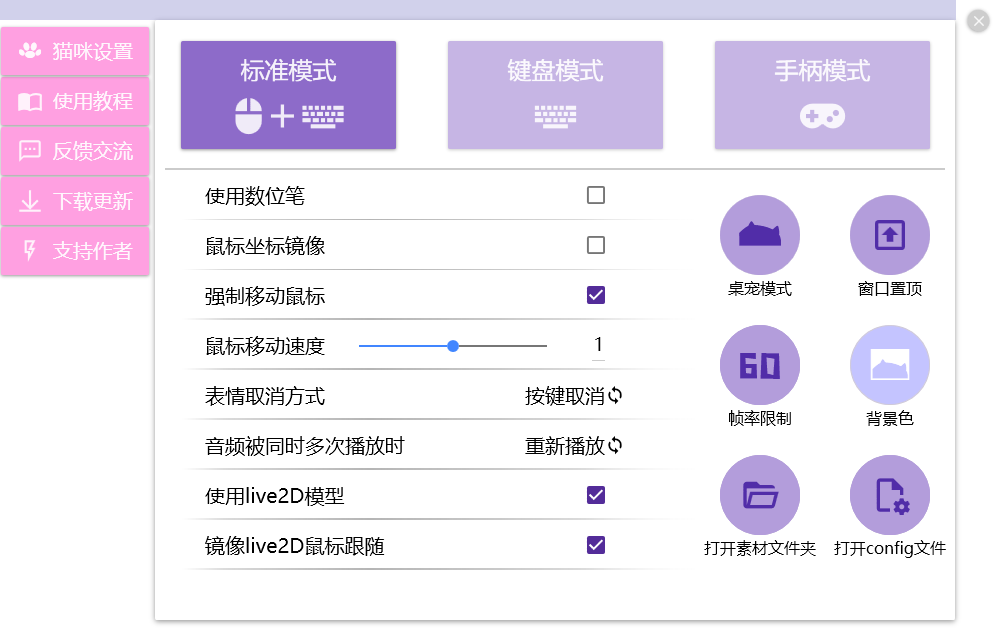Viewport: 1000px width, 630px height.
Task: Switch to 键盘模式 keyboard mode
Action: click(x=555, y=94)
